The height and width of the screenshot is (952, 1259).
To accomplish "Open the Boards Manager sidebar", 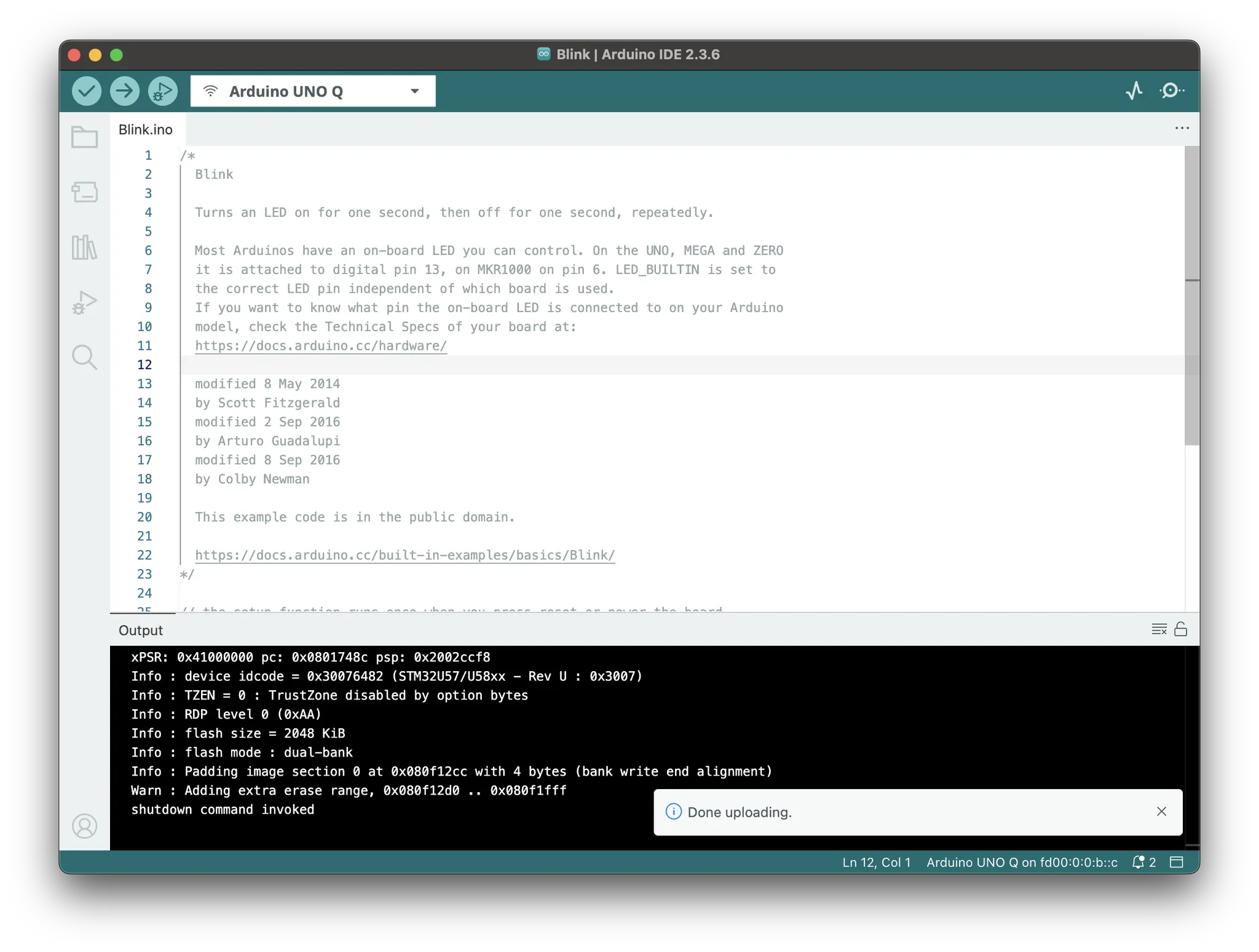I will coord(84,192).
